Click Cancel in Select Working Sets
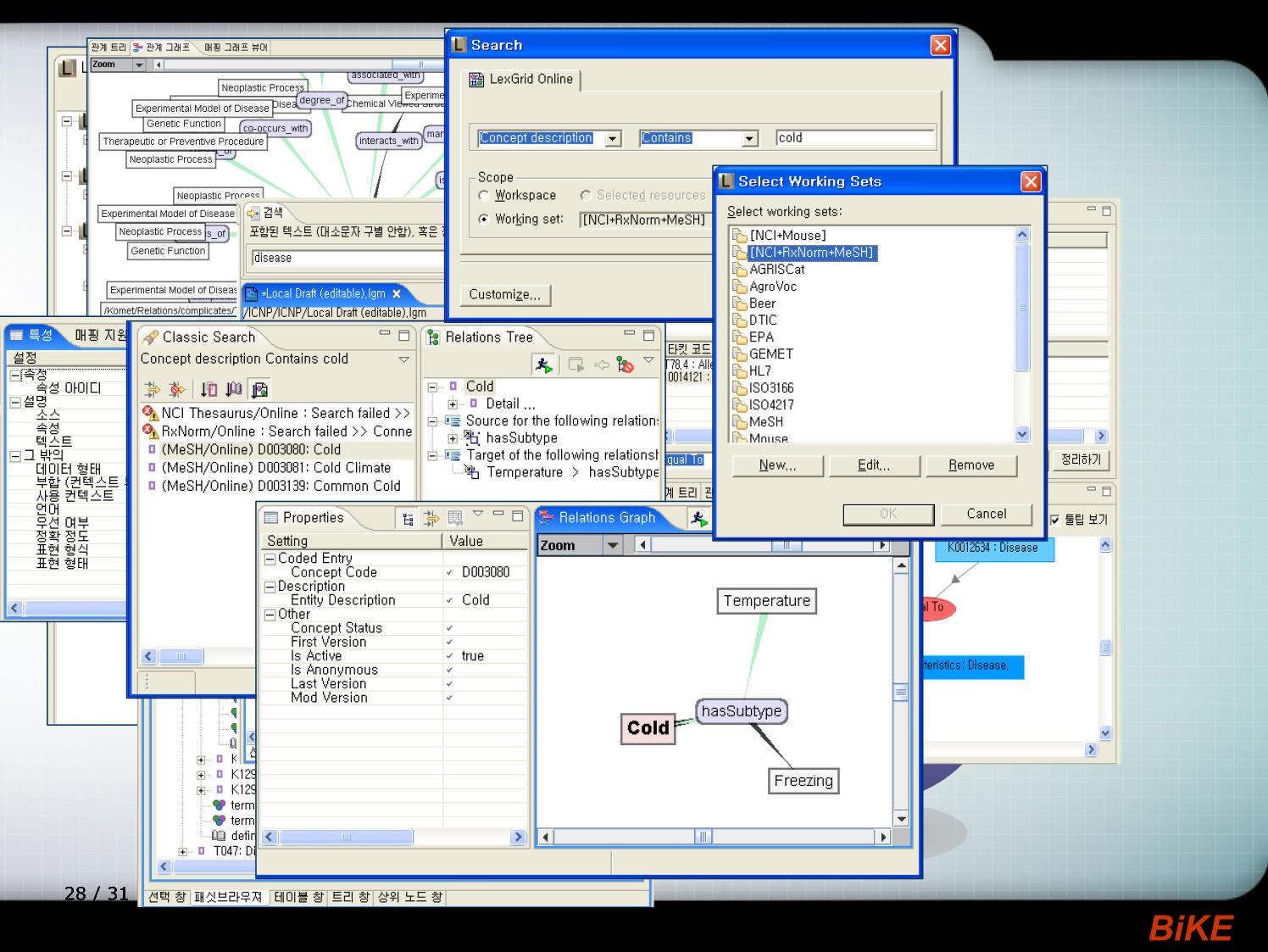The height and width of the screenshot is (952, 1268). 987,515
